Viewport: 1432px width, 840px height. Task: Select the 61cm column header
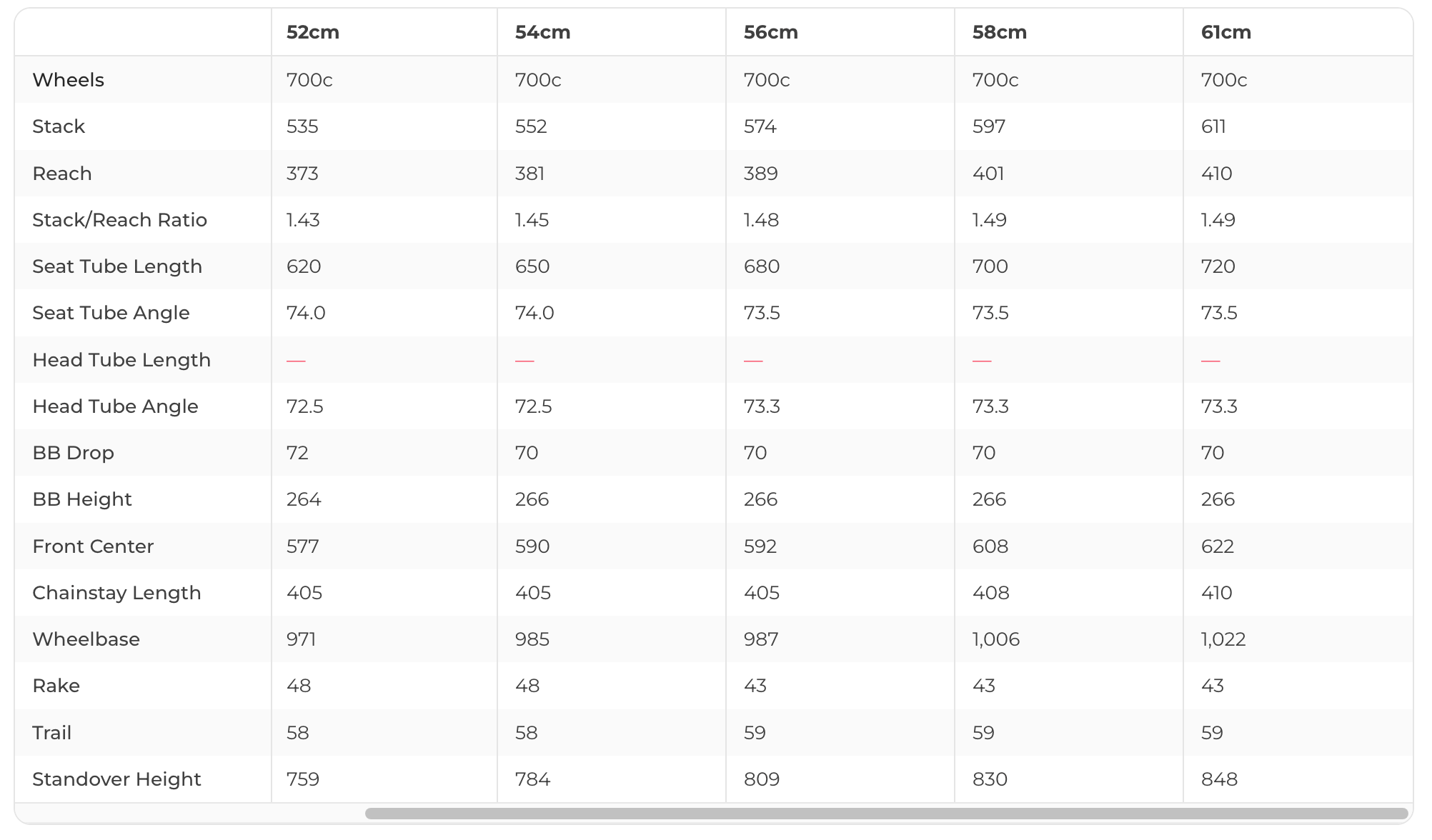tap(1226, 32)
